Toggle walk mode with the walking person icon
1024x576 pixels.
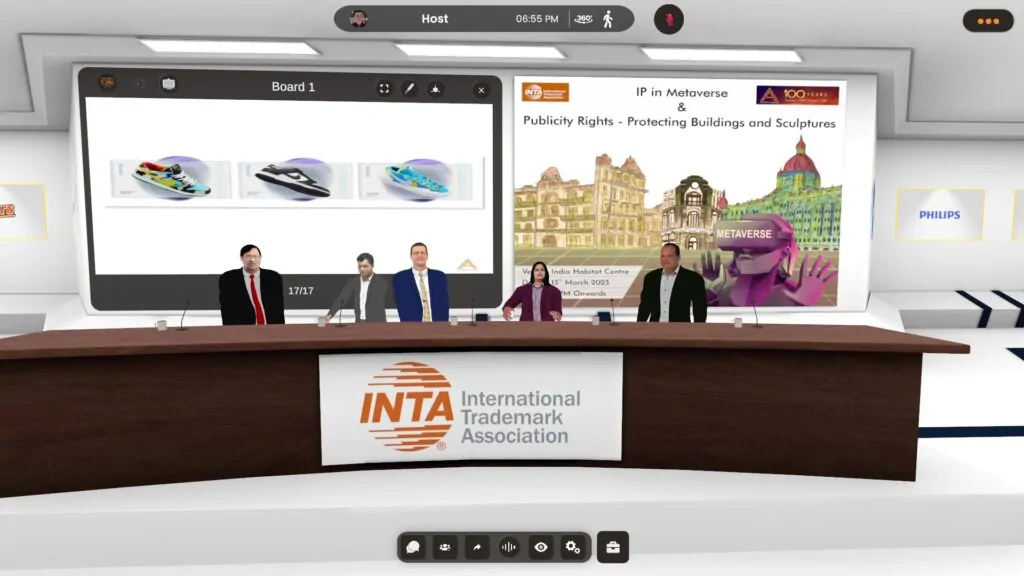click(x=608, y=19)
